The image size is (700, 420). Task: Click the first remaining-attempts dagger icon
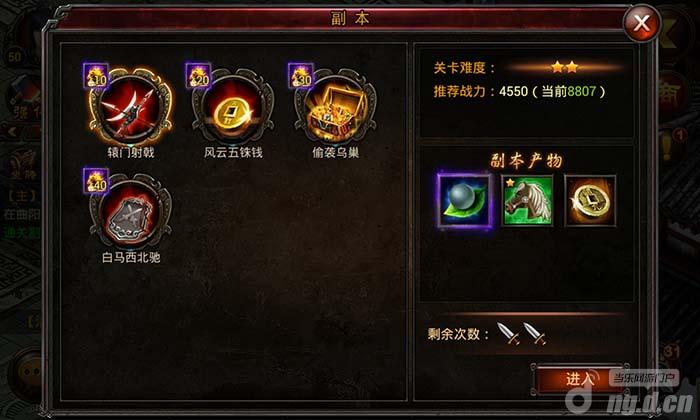click(x=508, y=333)
